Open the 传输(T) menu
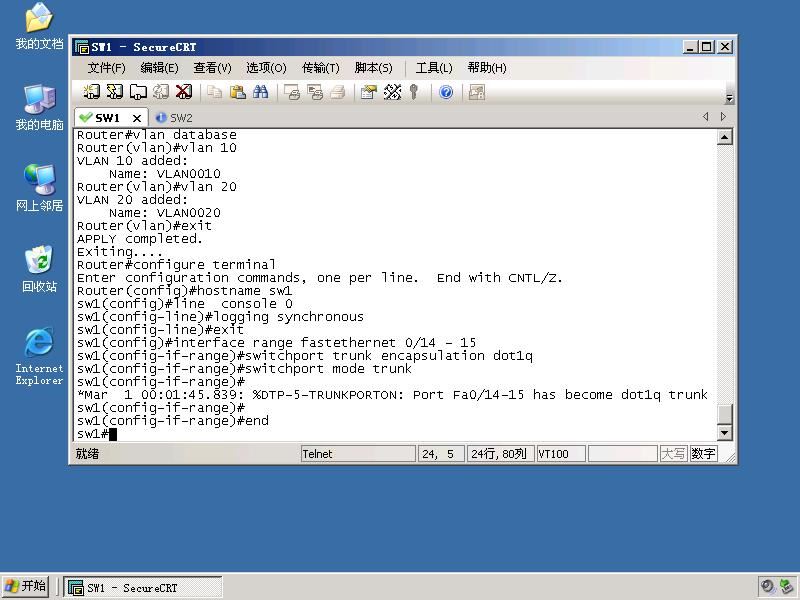Screen dimensions: 800x600 [320, 68]
